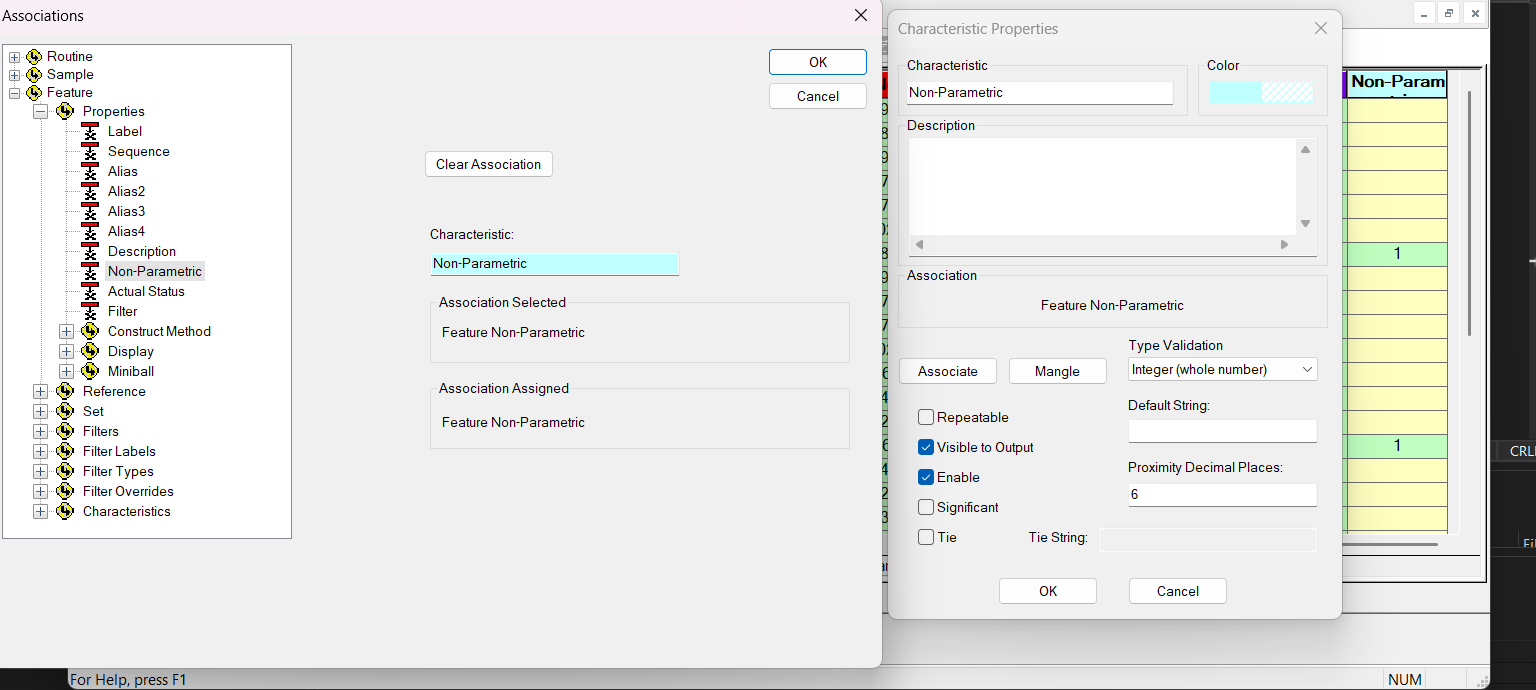Toggle the Significant checkbox
Image resolution: width=1536 pixels, height=690 pixels.
point(926,507)
